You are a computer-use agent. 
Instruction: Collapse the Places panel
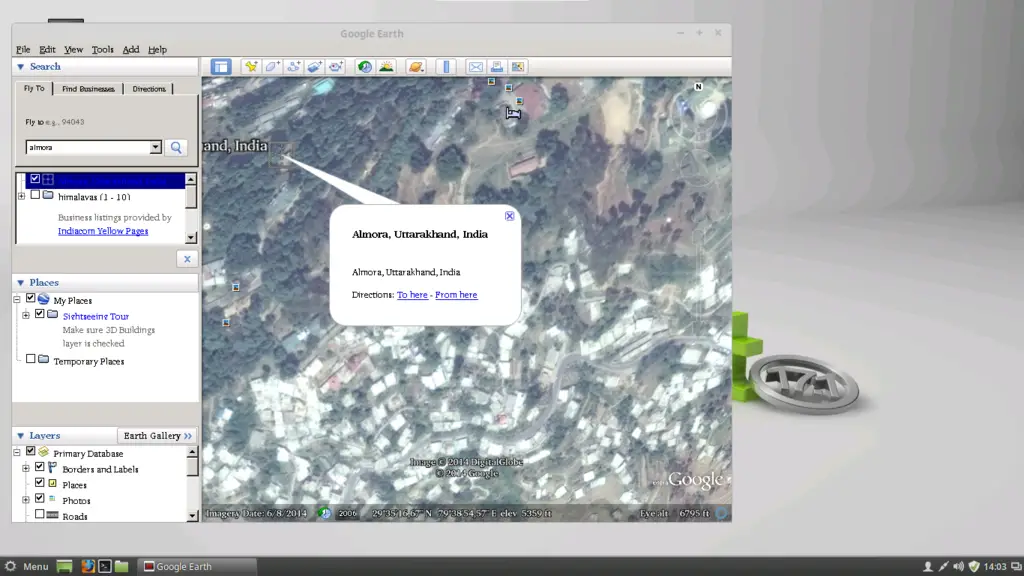[20, 283]
